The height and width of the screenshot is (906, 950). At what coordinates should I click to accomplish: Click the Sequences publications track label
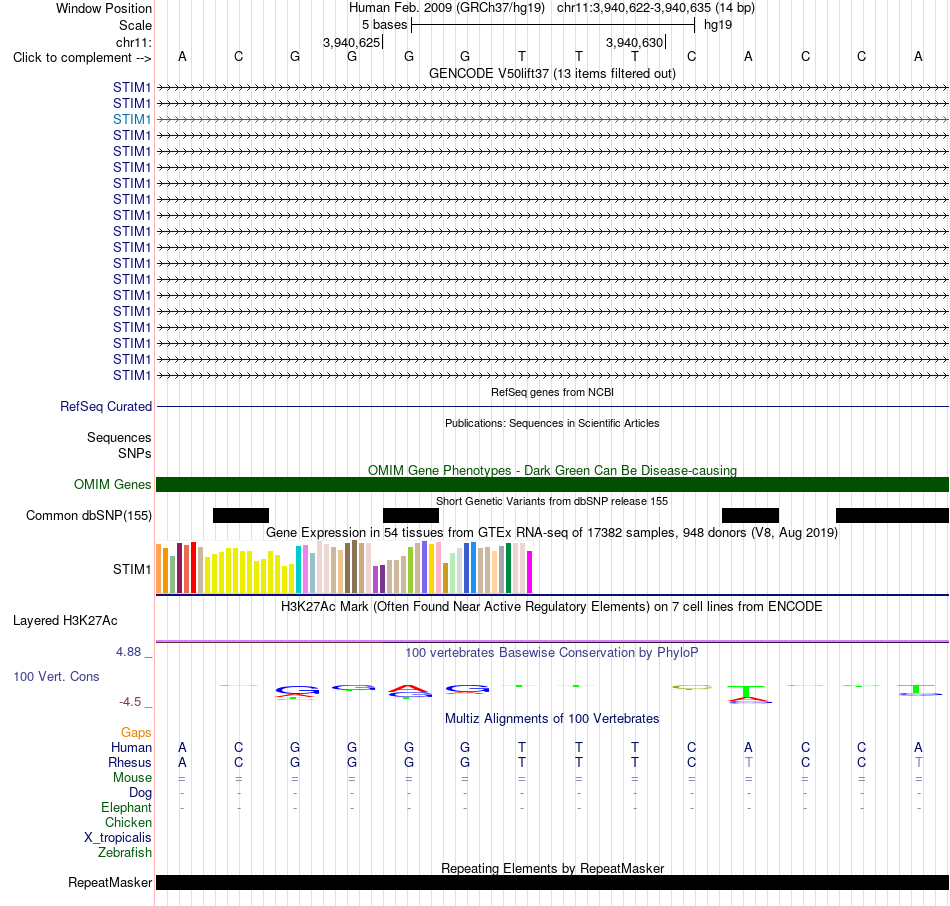point(119,438)
